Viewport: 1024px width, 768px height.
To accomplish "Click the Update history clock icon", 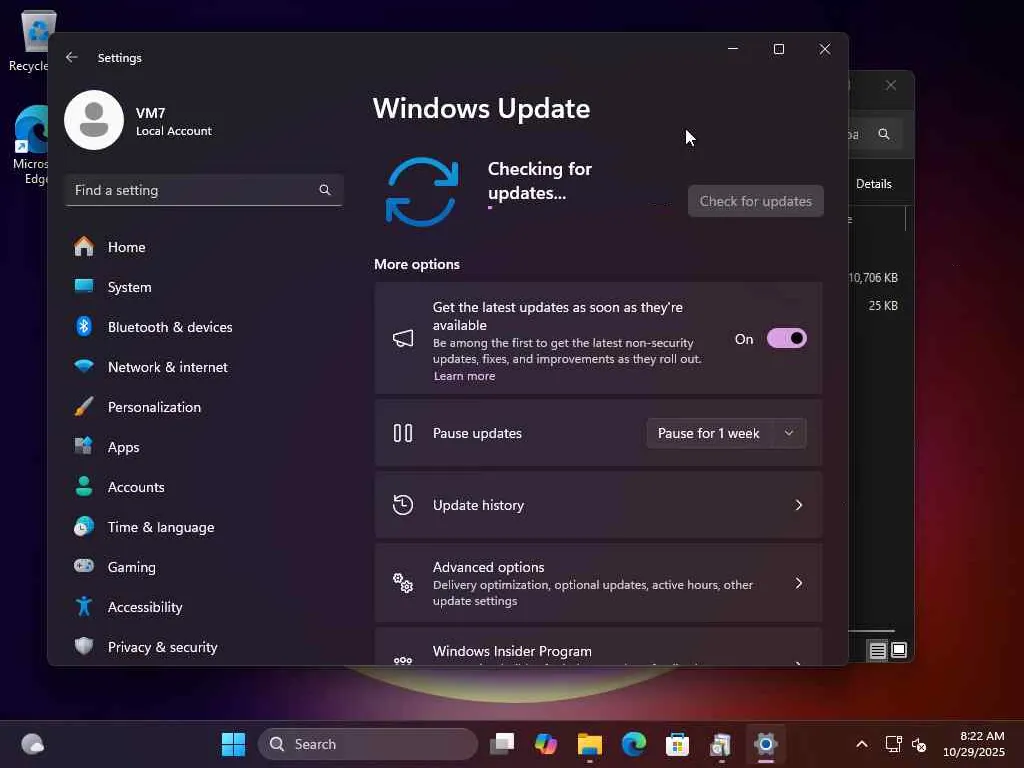I will pyautogui.click(x=403, y=505).
